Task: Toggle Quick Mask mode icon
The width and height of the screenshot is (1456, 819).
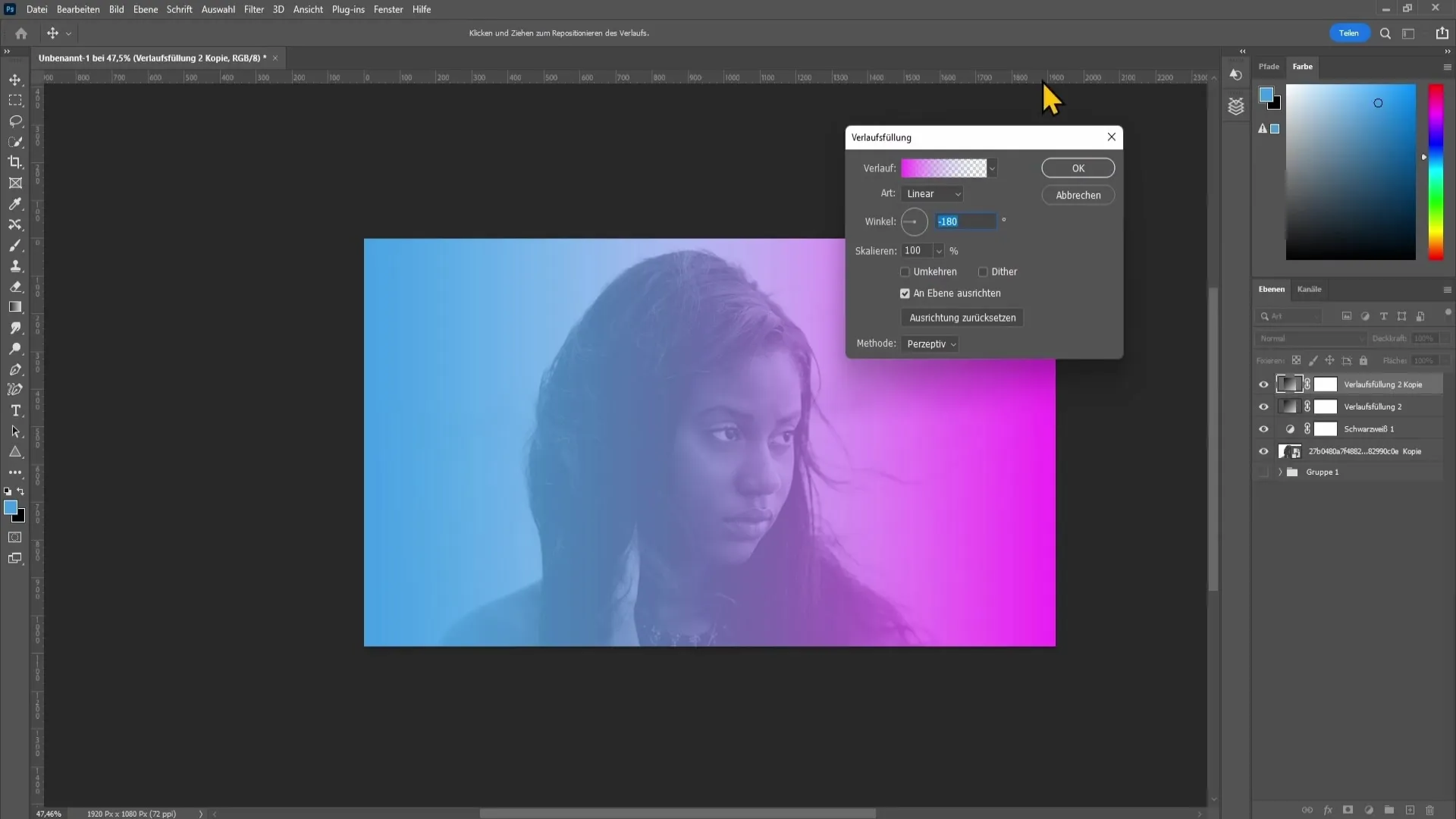Action: (x=15, y=538)
